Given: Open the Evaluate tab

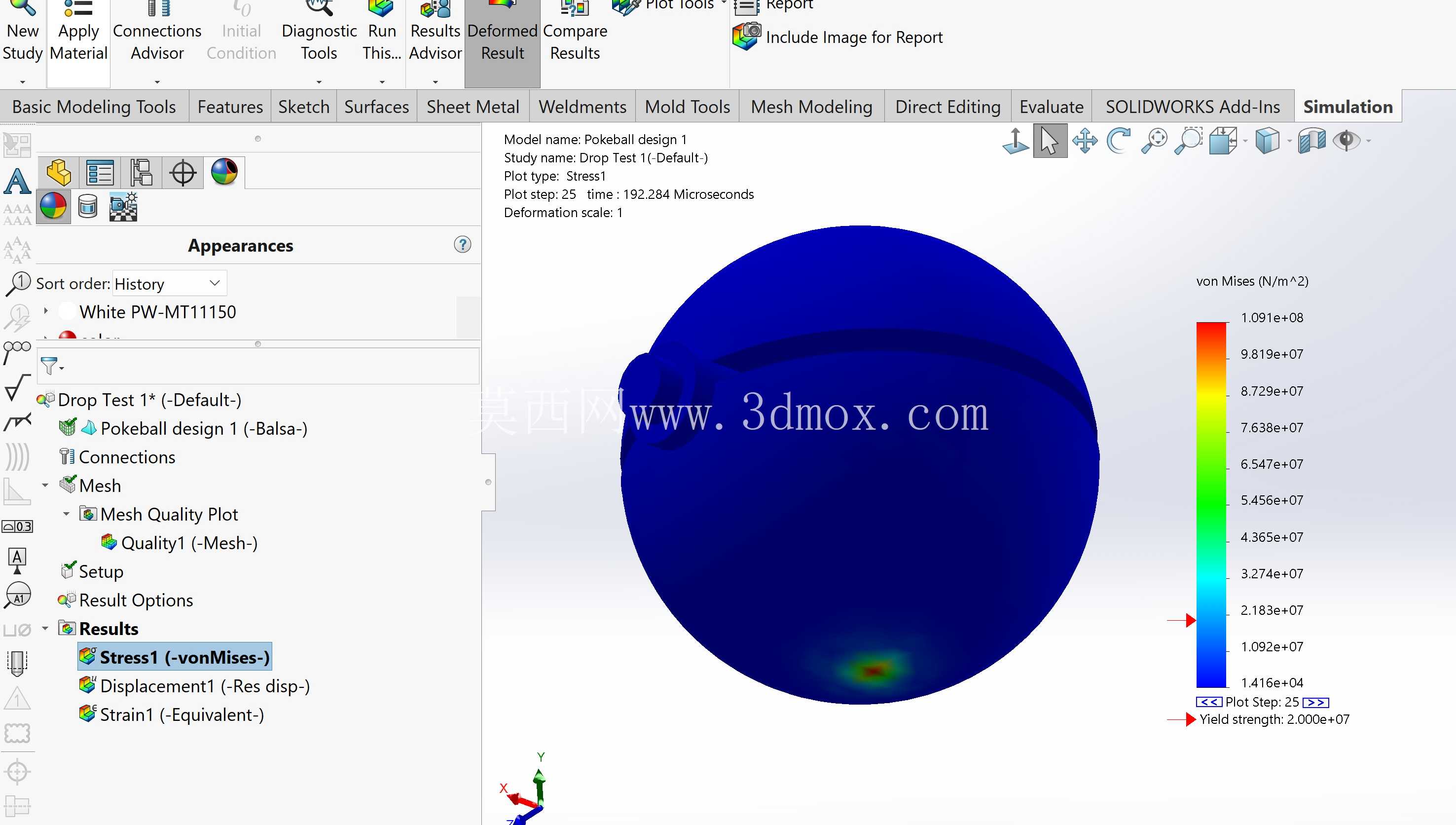Looking at the screenshot, I should (1051, 107).
